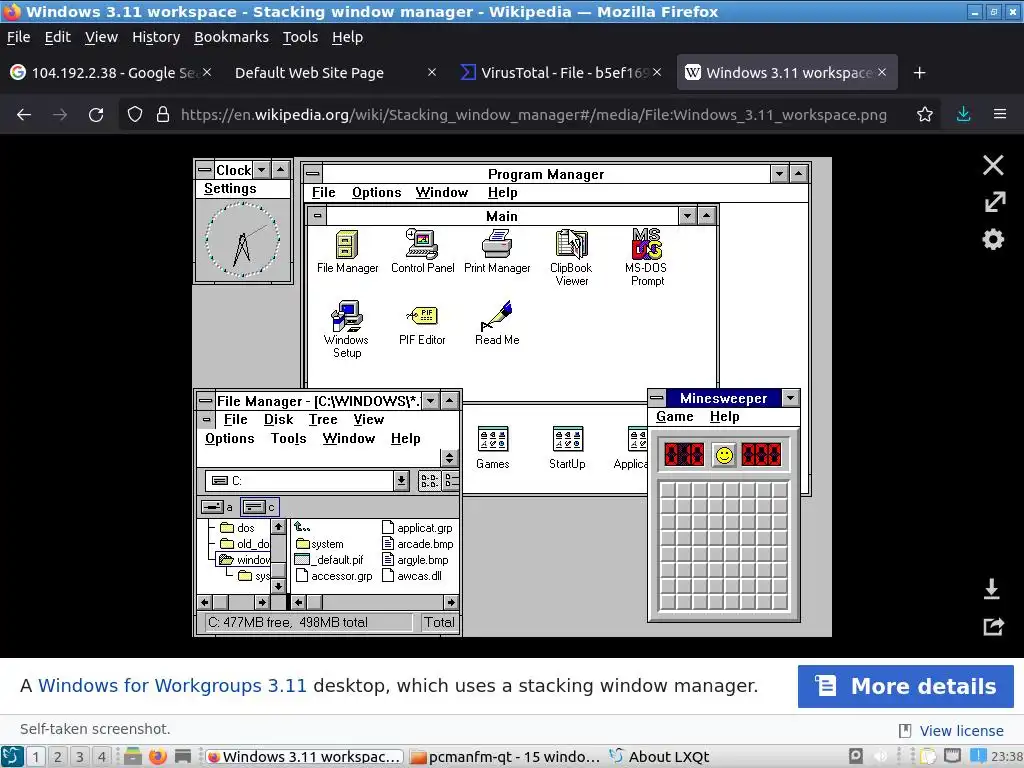Viewport: 1024px width, 768px height.
Task: Click the MS-DOS Prompt icon in the image
Action: [646, 257]
